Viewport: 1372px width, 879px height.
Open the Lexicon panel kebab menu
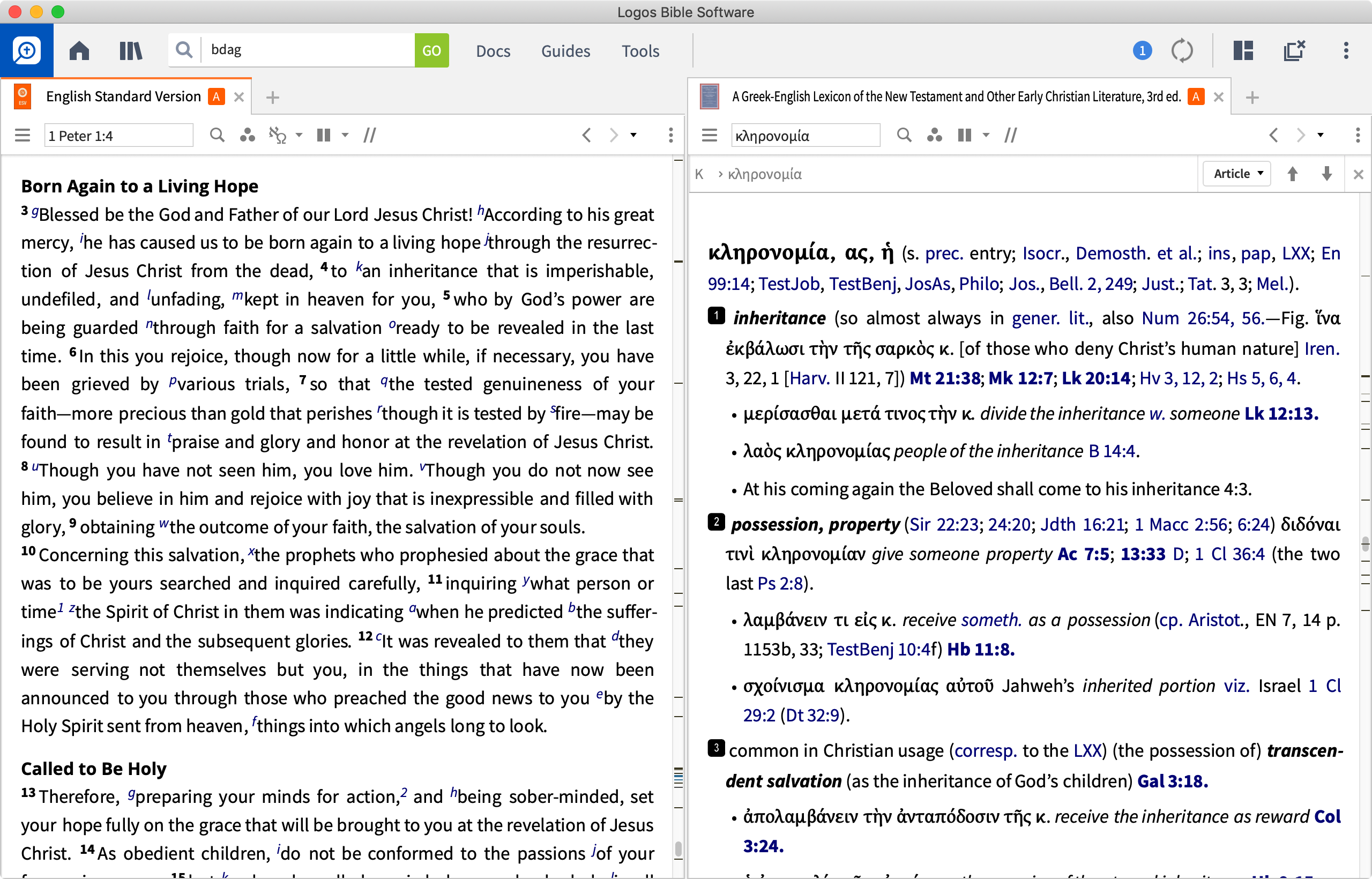(x=1358, y=135)
